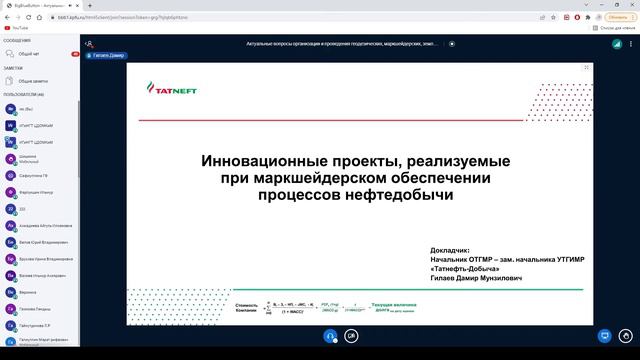Select user Белов Юрий in the list
The width and height of the screenshot is (640, 360).
[x=40, y=242]
